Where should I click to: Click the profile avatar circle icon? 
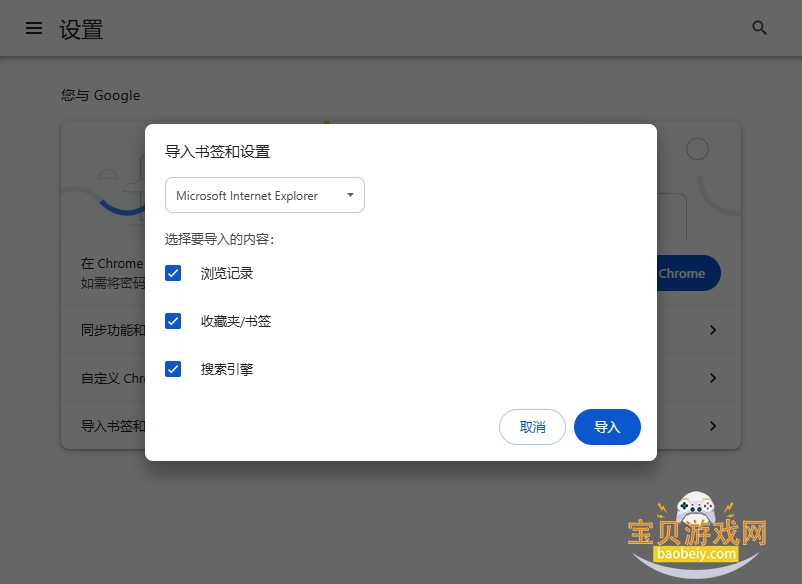(697, 149)
